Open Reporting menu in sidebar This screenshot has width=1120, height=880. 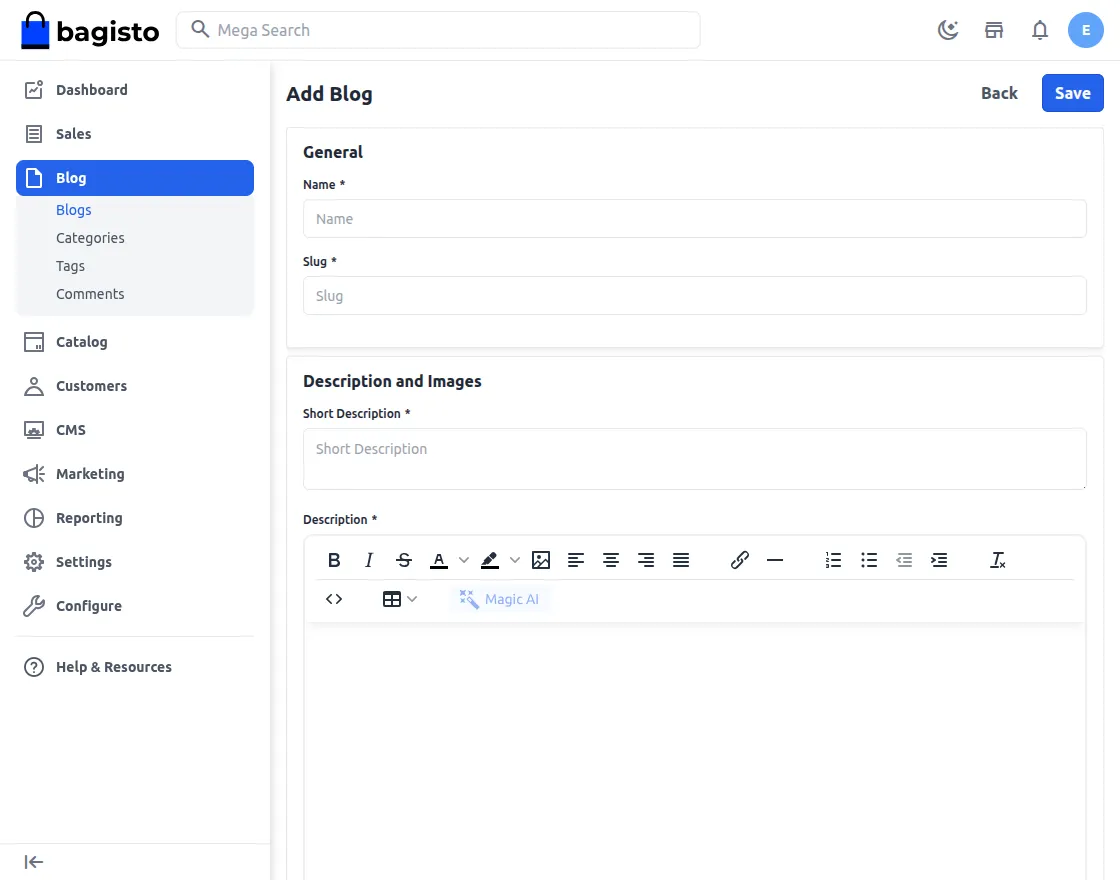134,518
